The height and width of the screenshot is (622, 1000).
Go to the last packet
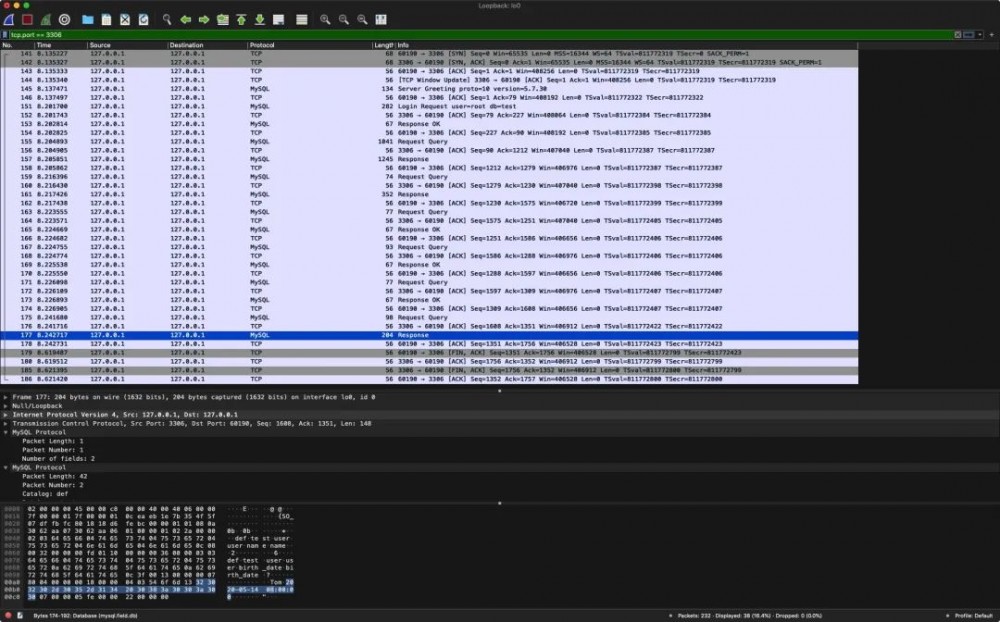coord(260,20)
